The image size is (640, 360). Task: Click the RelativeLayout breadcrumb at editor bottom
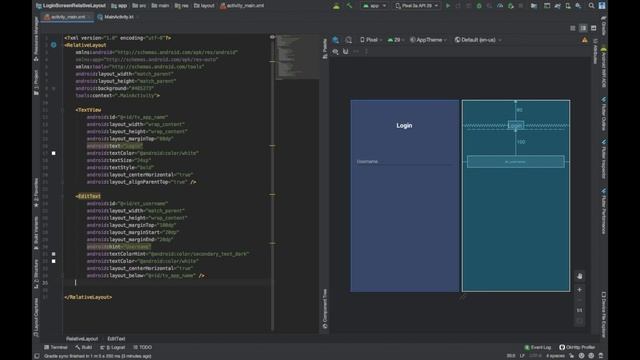[82, 339]
